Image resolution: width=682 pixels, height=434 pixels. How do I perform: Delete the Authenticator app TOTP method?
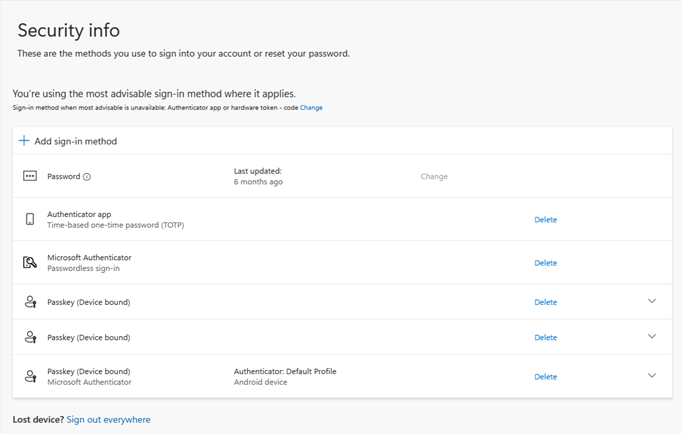[x=545, y=220]
